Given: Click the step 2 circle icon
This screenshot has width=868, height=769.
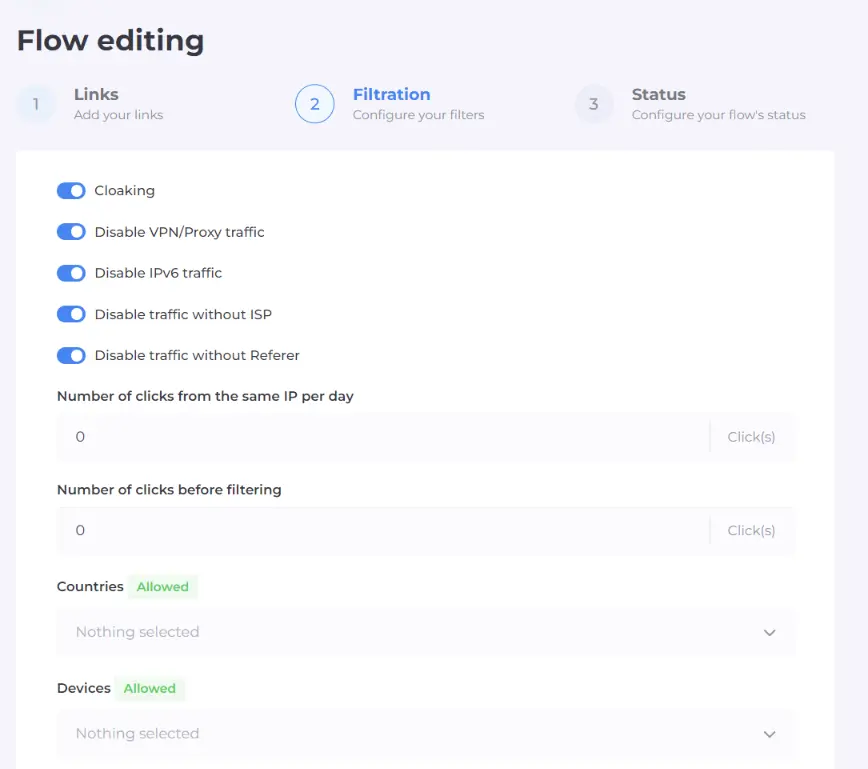Looking at the screenshot, I should 314,104.
